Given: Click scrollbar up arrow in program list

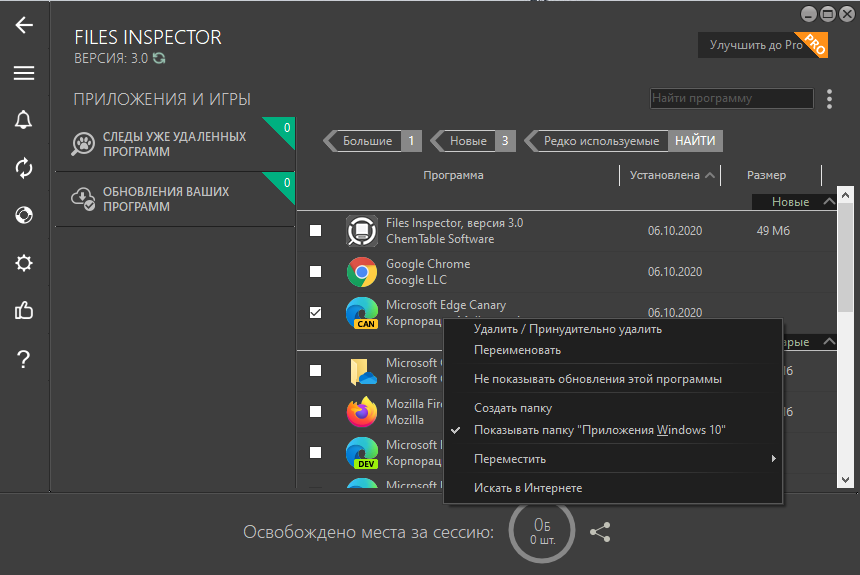Looking at the screenshot, I should [x=845, y=195].
